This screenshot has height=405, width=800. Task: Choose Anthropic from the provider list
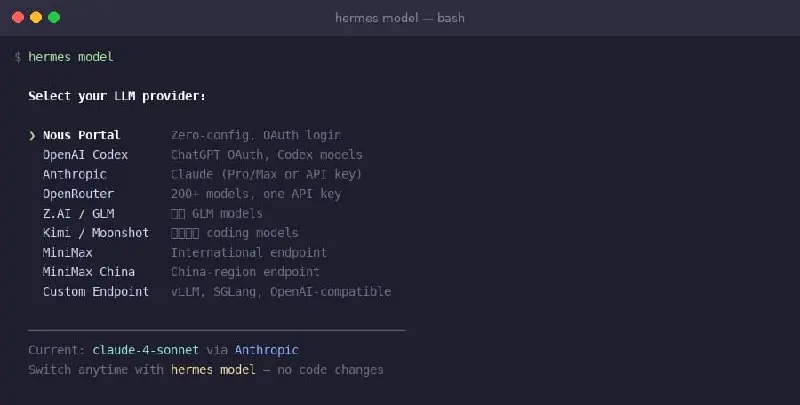point(74,174)
